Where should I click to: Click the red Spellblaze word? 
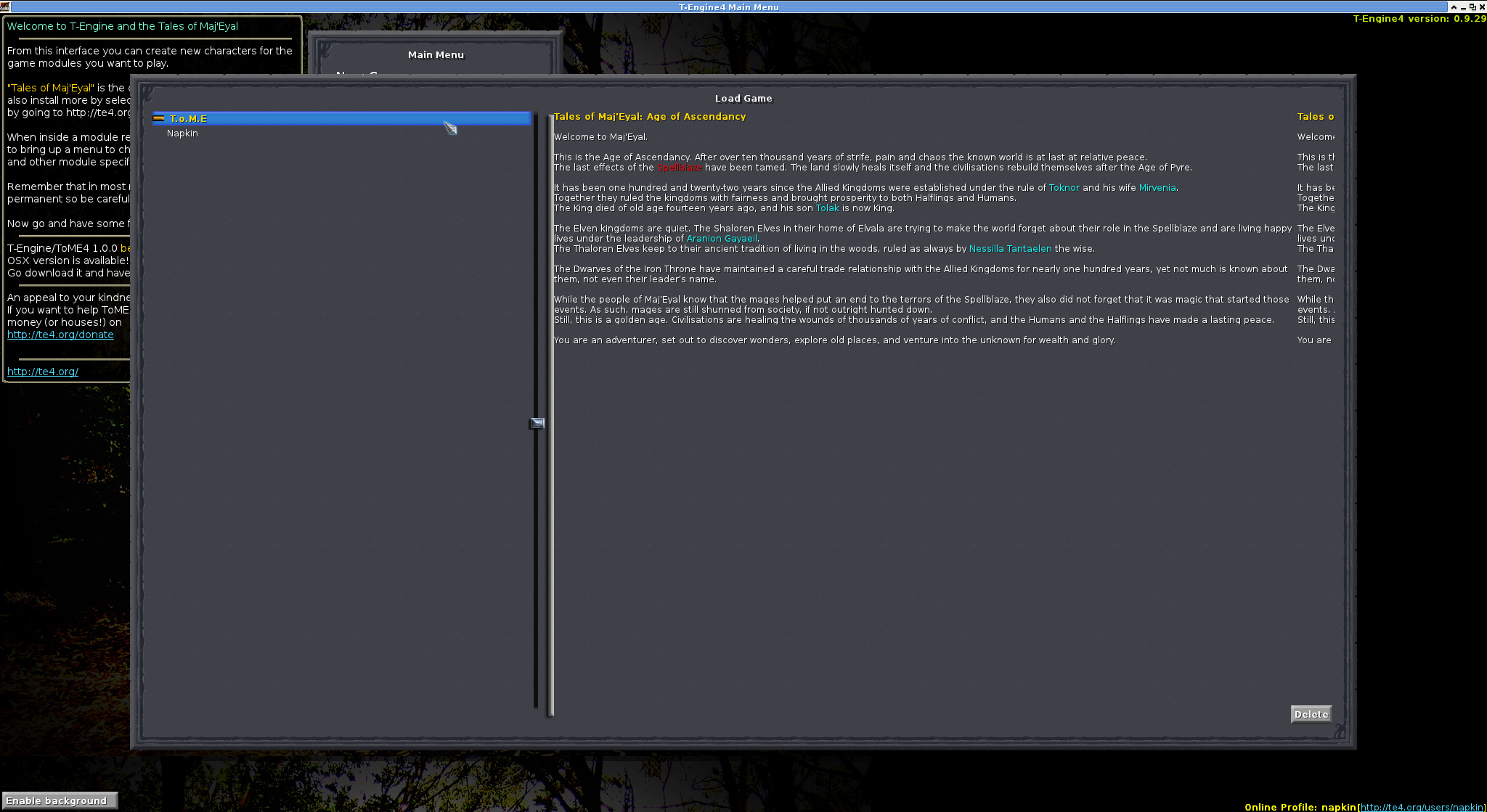(x=679, y=168)
